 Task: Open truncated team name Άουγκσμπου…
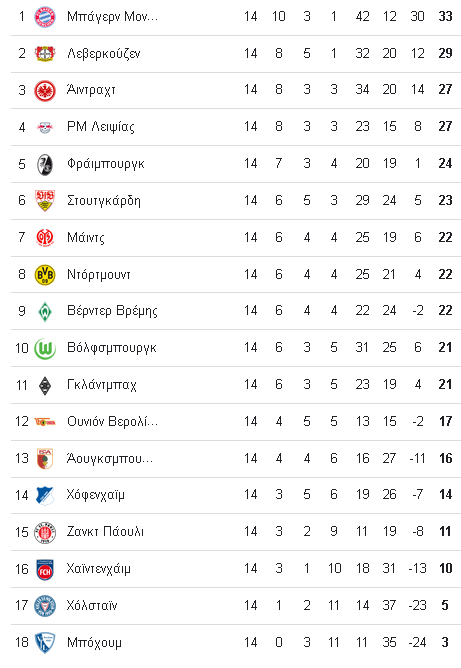109,458
